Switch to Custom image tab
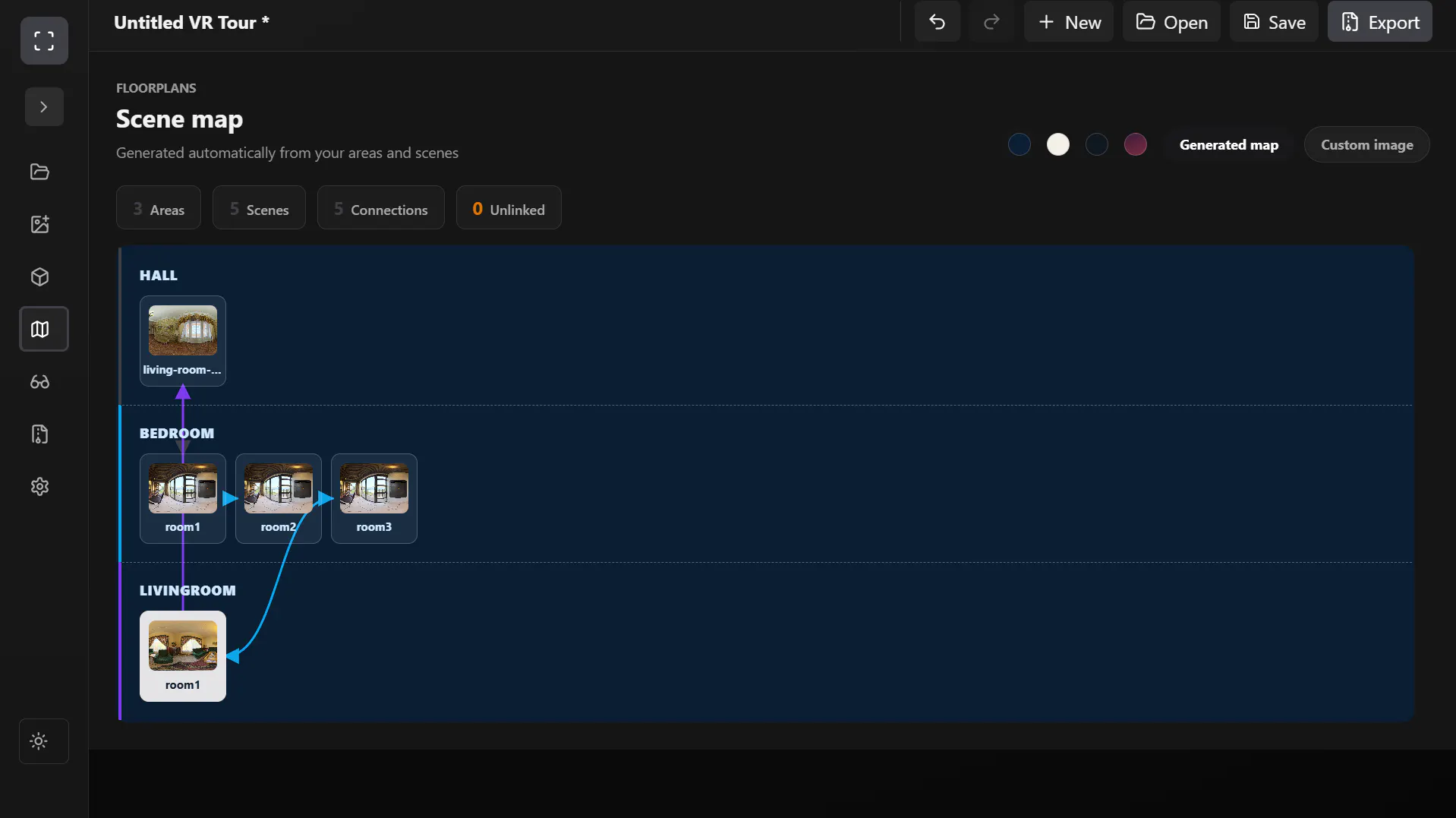1456x818 pixels. point(1367,144)
